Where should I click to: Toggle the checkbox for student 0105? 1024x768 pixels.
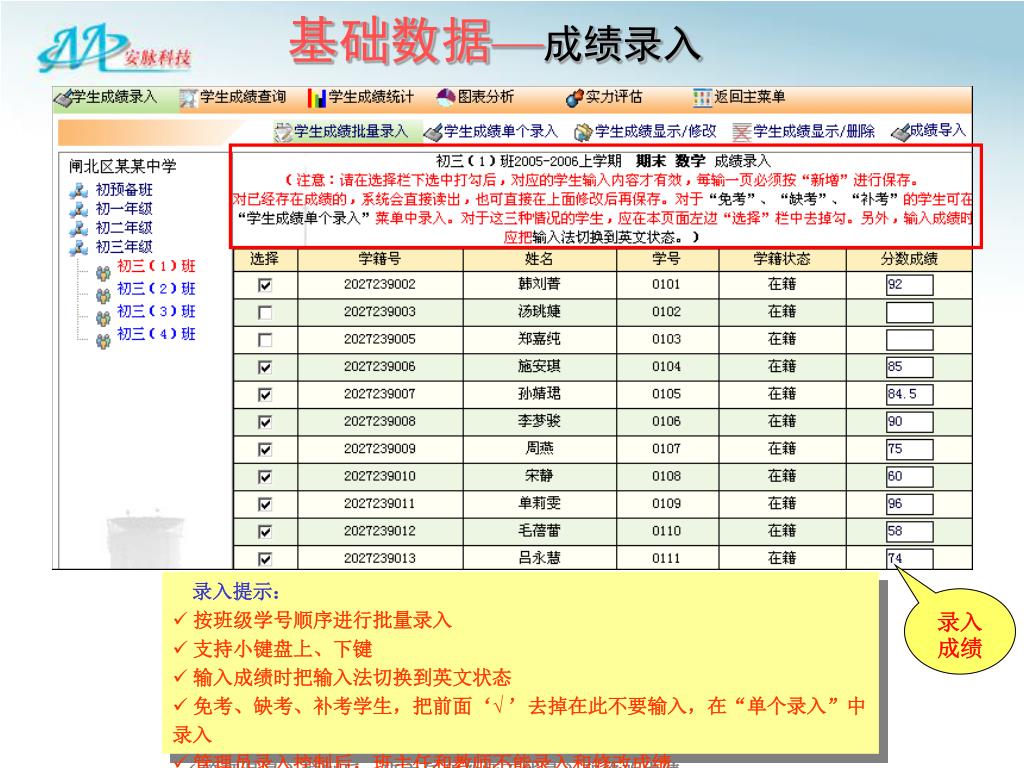(264, 395)
